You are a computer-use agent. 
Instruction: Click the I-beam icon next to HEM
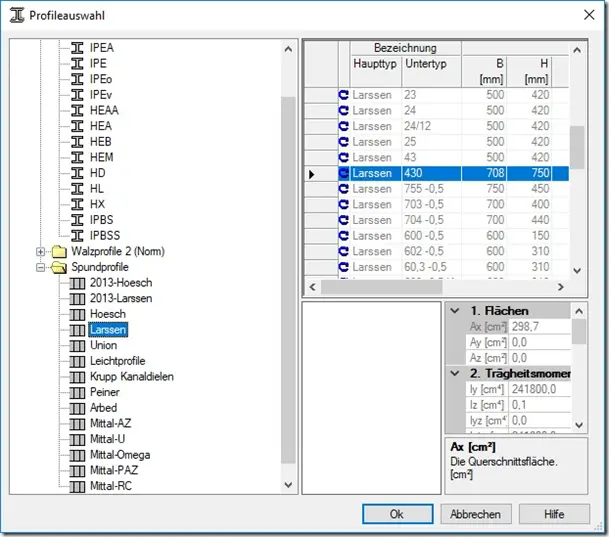[77, 157]
